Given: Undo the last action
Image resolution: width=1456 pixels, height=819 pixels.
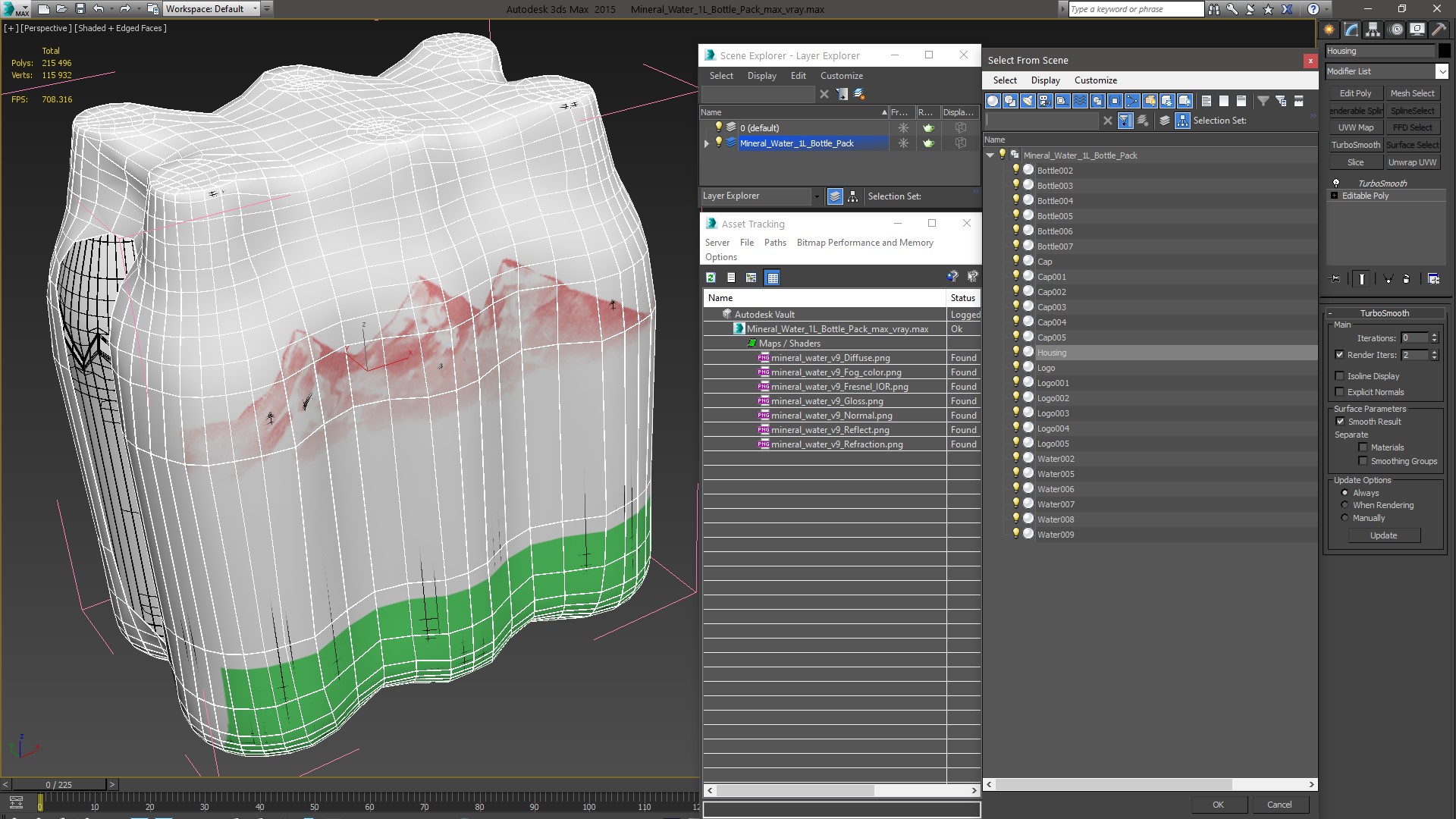Looking at the screenshot, I should (99, 9).
